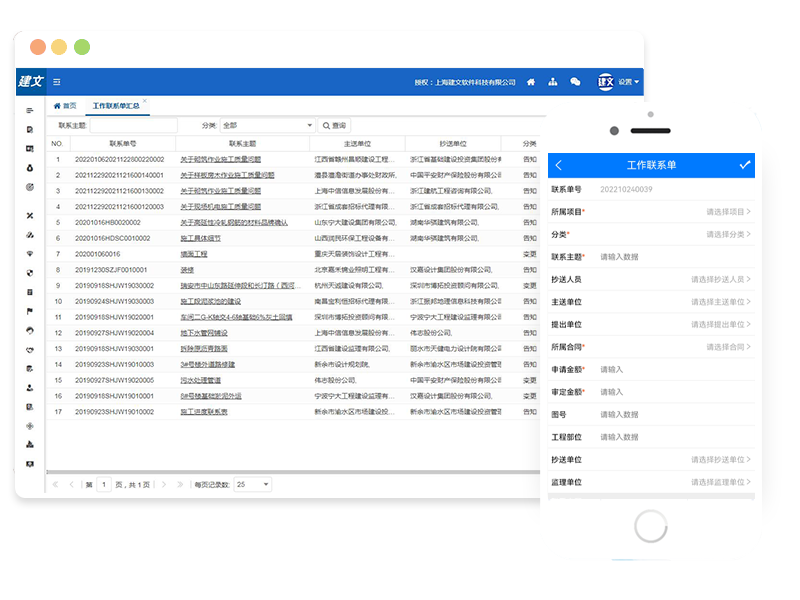Viewport: 800px width, 600px height.
Task: Open the 地下水管网铺设 link in row 12
Action: [x=204, y=333]
